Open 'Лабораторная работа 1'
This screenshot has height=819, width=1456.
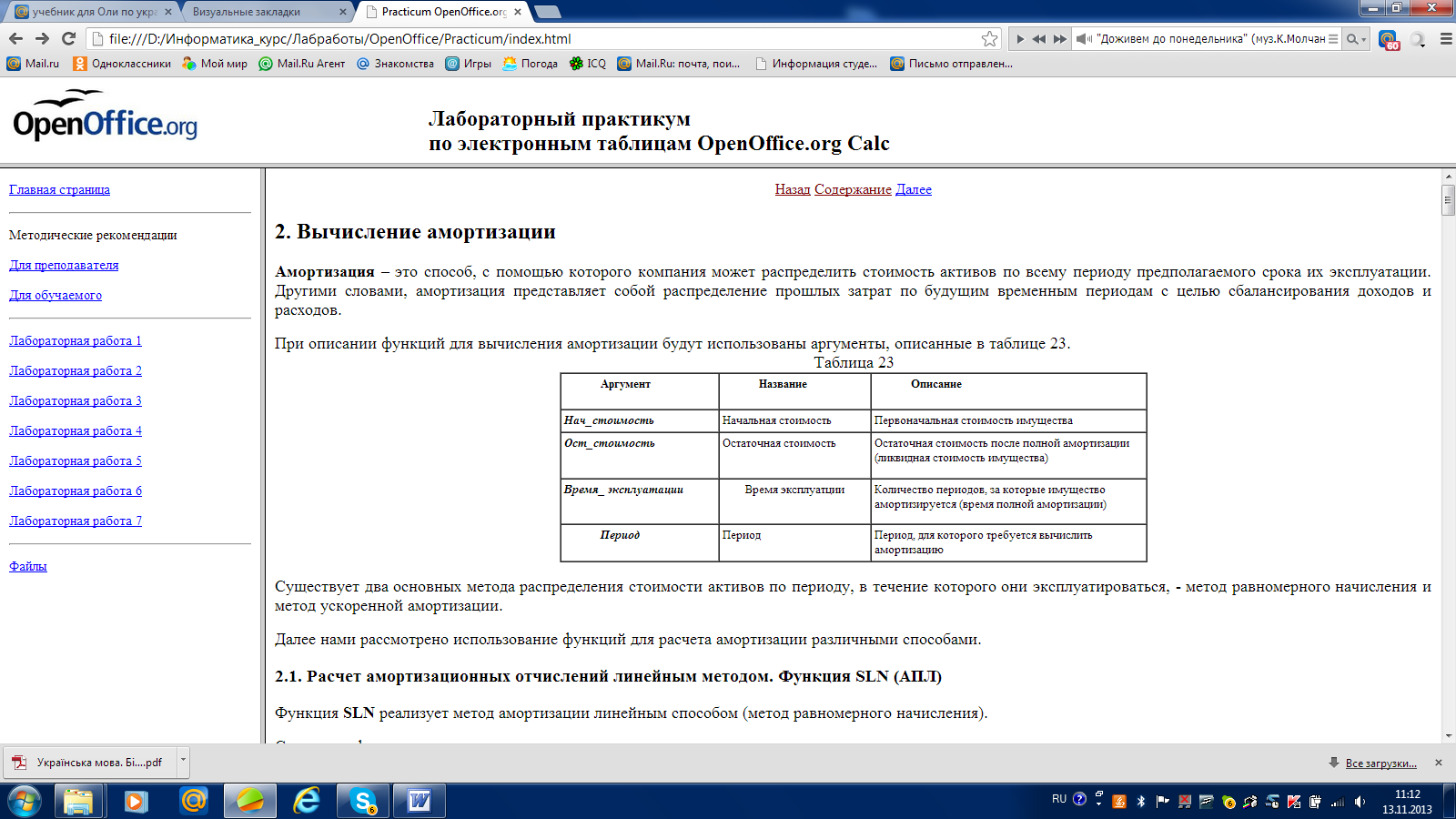click(76, 340)
